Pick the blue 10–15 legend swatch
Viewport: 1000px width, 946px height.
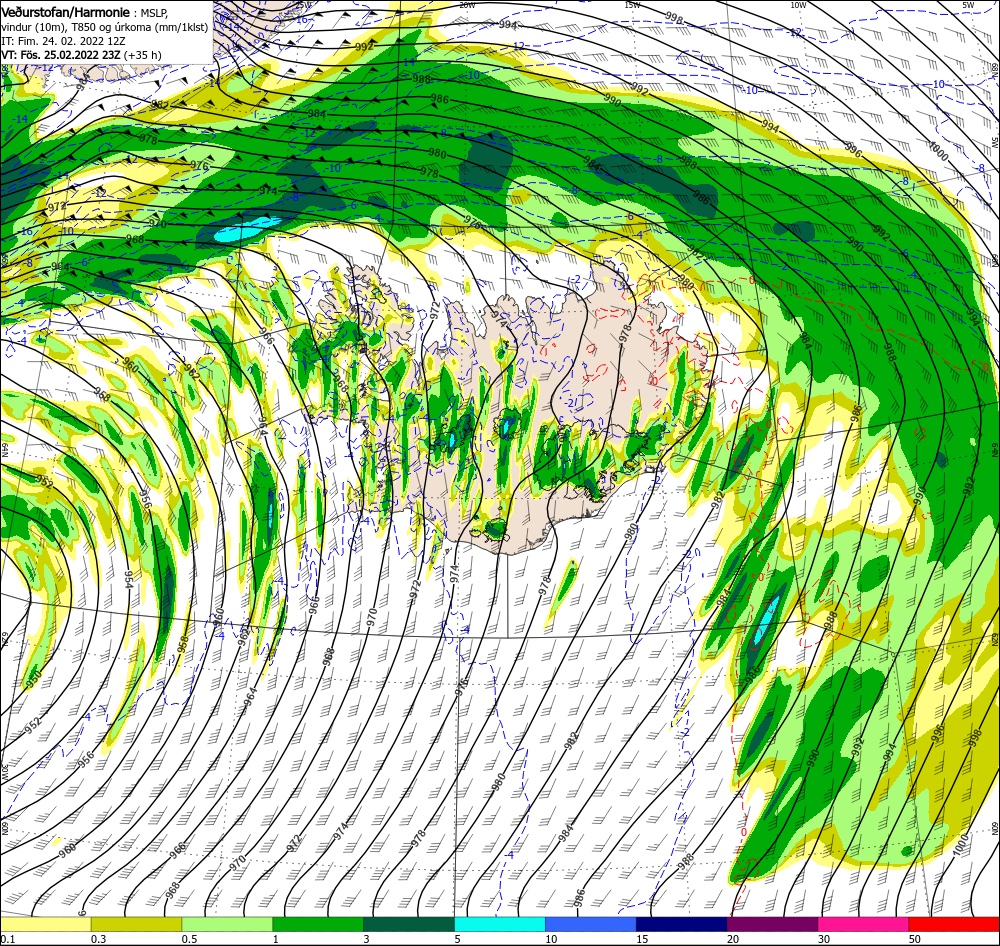(x=591, y=924)
